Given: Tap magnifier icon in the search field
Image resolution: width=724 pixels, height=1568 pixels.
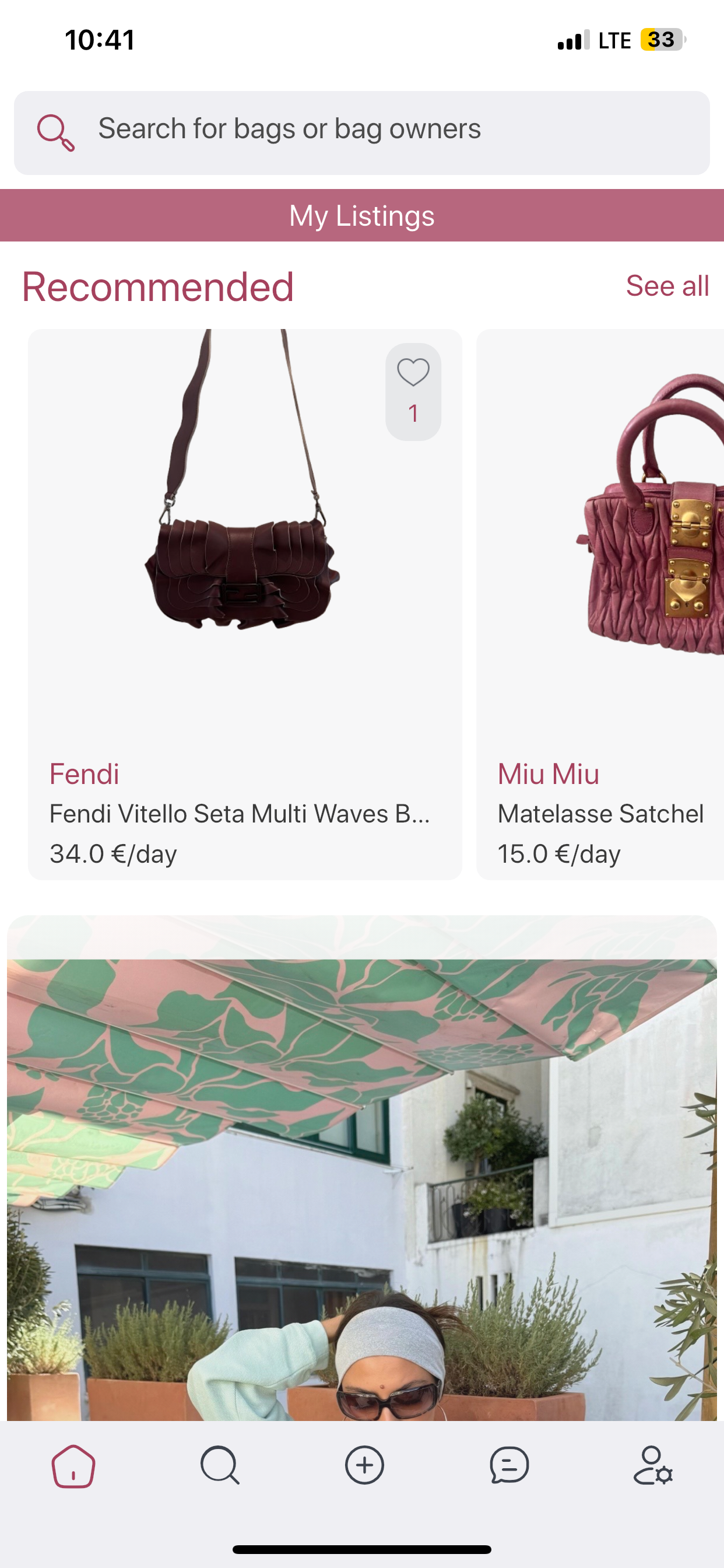Looking at the screenshot, I should coord(55,132).
